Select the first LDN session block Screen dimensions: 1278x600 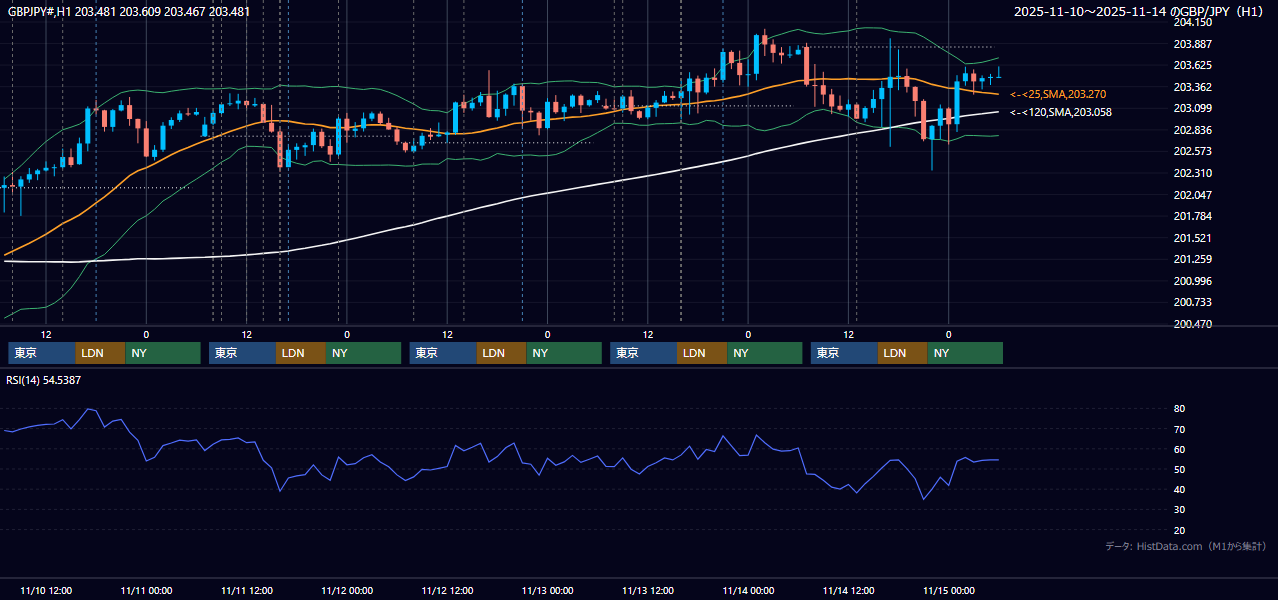[x=101, y=353]
